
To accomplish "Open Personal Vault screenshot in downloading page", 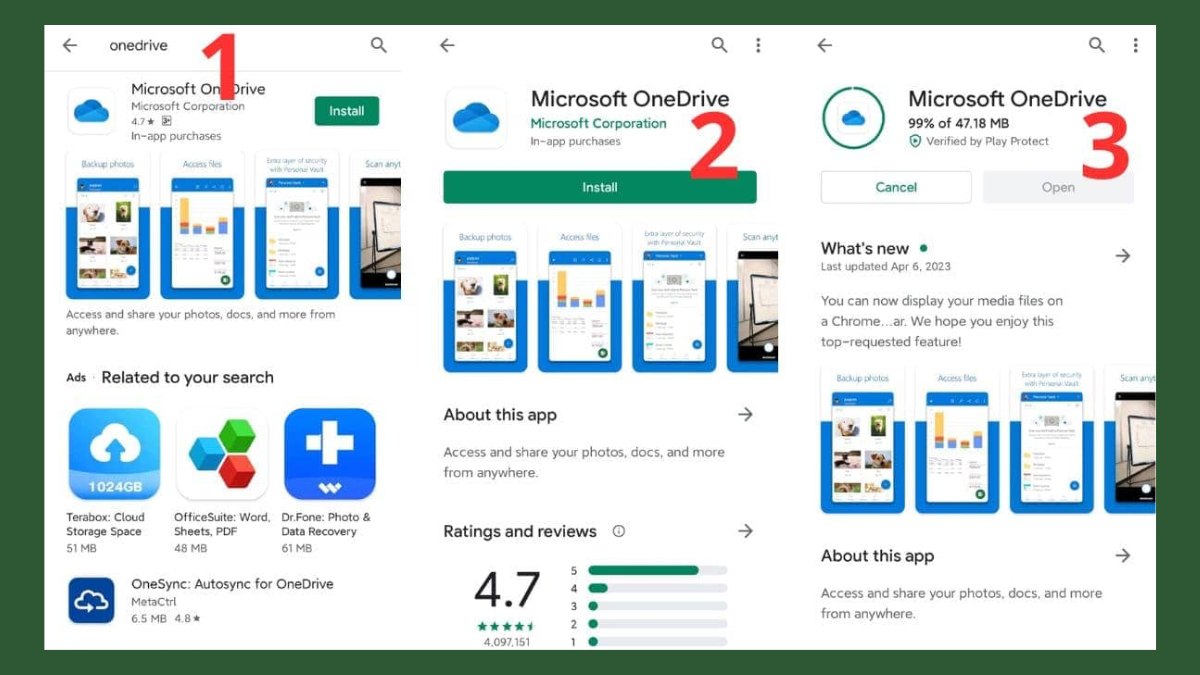I will (1051, 439).
